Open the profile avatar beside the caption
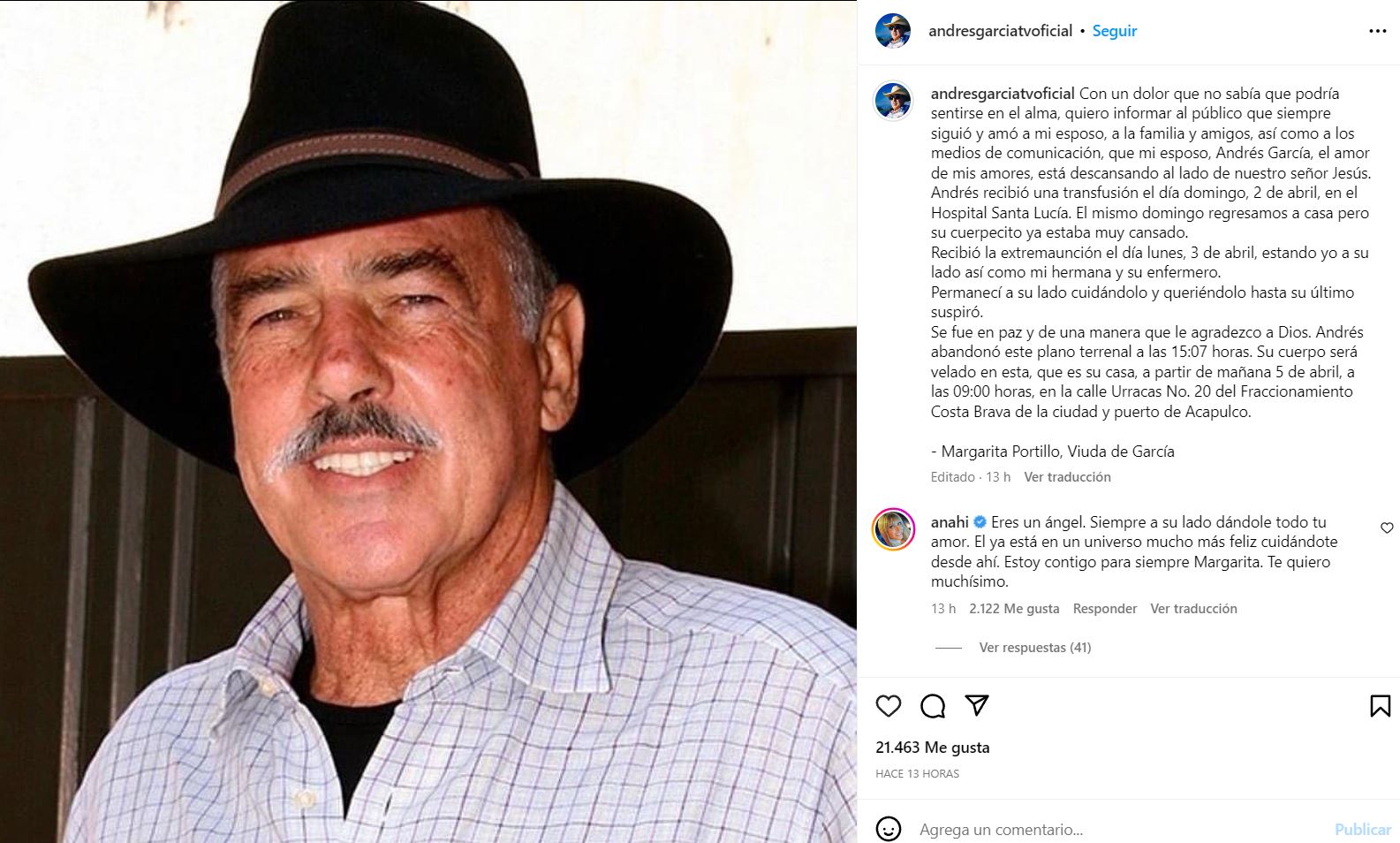 (893, 102)
